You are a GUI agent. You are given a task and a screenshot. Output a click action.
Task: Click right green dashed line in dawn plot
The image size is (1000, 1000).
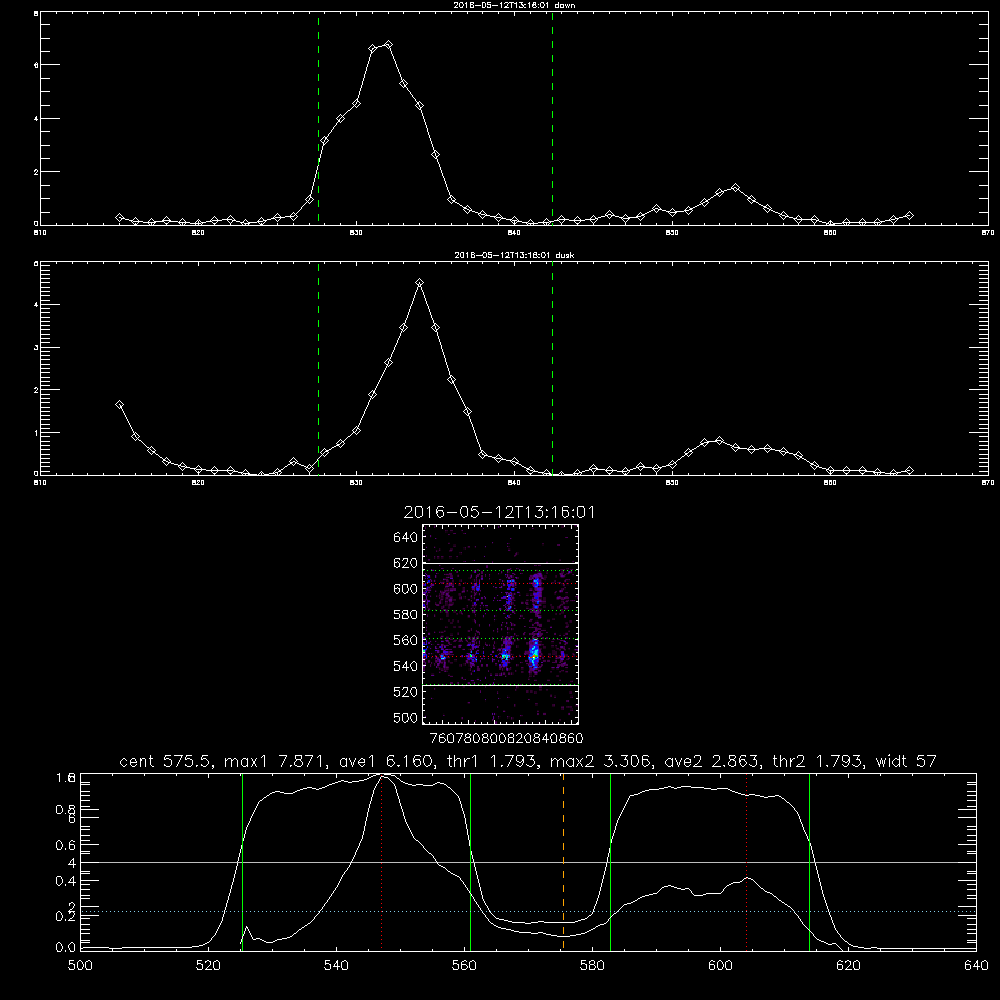pyautogui.click(x=552, y=119)
